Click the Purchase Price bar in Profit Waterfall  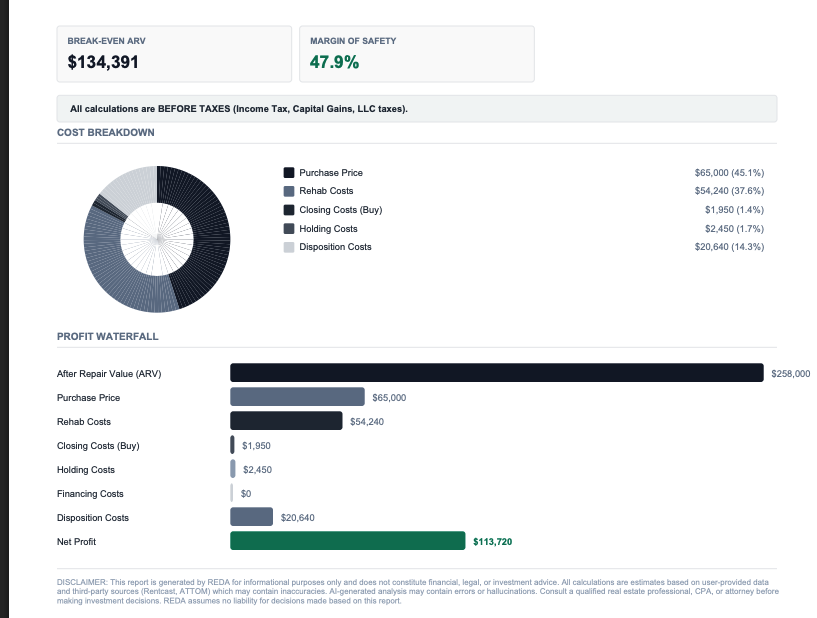coord(298,397)
